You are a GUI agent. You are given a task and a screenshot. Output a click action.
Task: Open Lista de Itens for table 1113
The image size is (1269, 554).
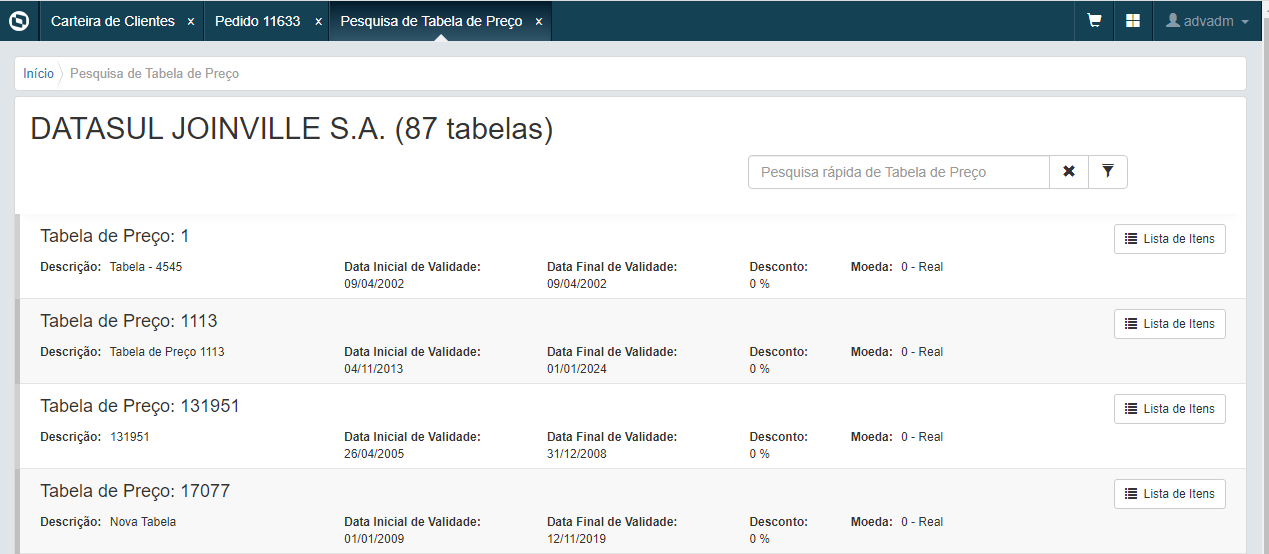point(1169,324)
